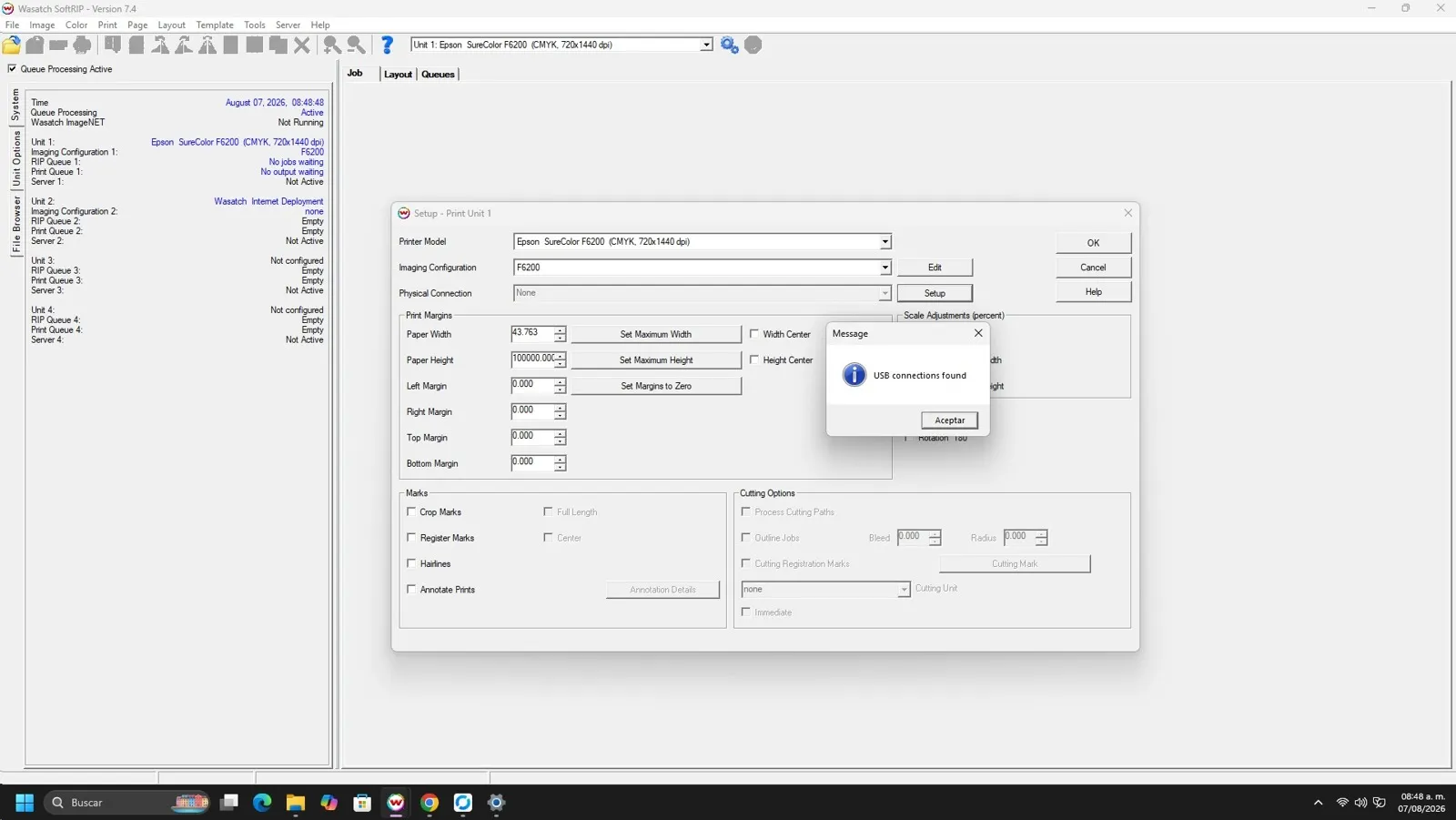1456x820 pixels.
Task: Click the blue question mark help icon
Action: click(x=387, y=45)
